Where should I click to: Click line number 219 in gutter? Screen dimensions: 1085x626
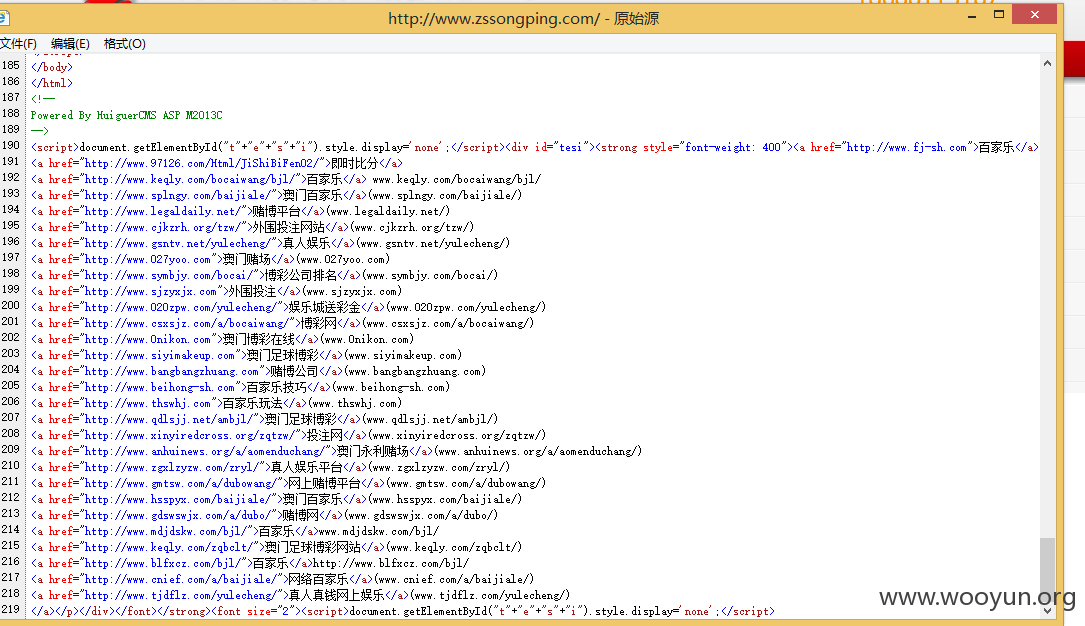pyautogui.click(x=10, y=609)
